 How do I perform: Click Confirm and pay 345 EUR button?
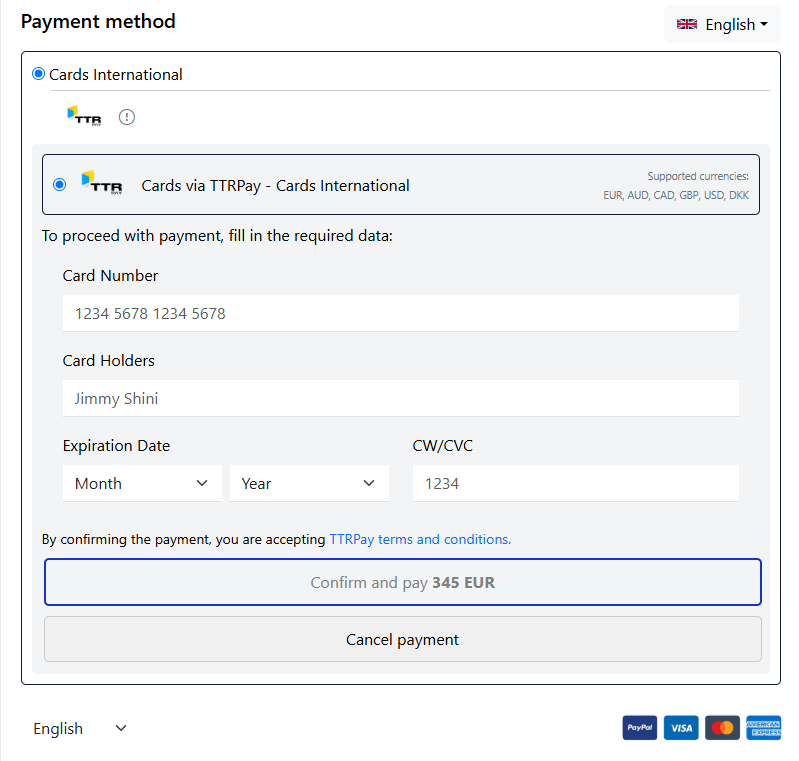point(403,582)
